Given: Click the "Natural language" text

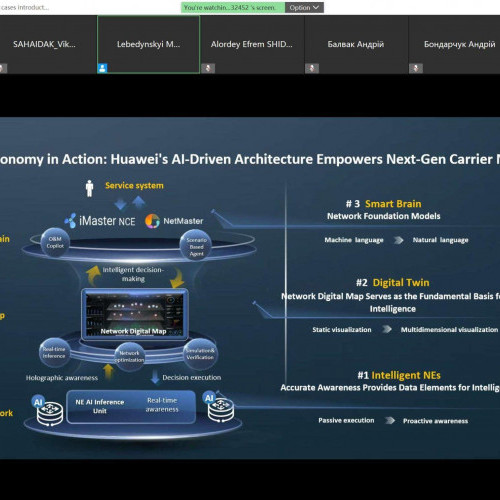Looking at the screenshot, I should point(440,240).
